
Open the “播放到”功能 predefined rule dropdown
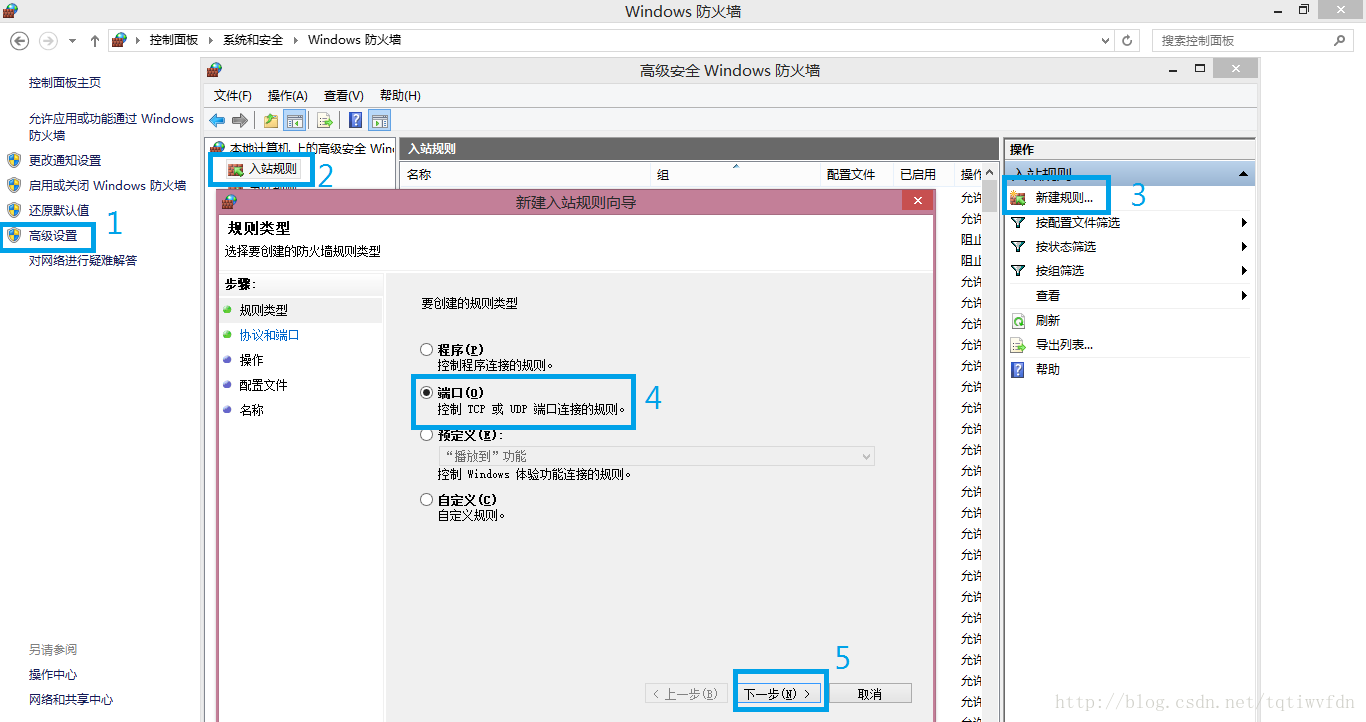click(x=656, y=456)
